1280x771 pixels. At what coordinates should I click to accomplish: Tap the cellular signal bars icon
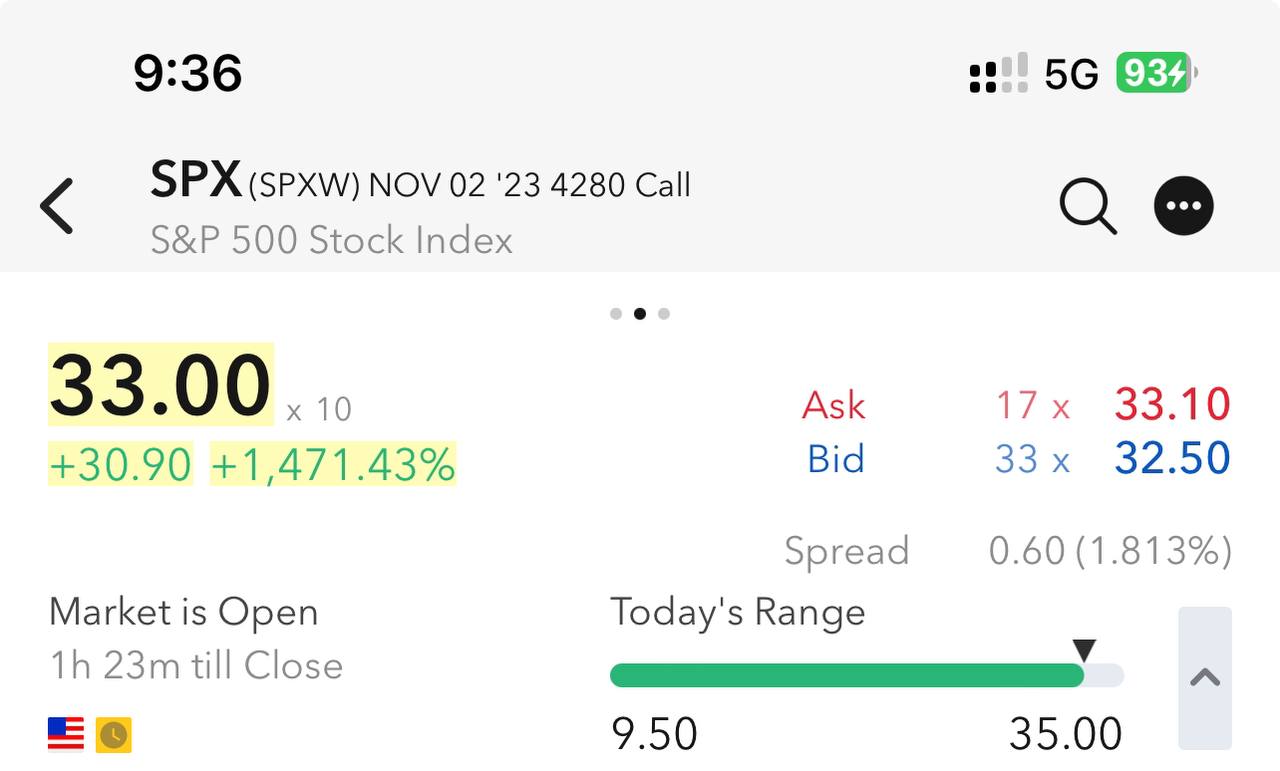point(998,74)
